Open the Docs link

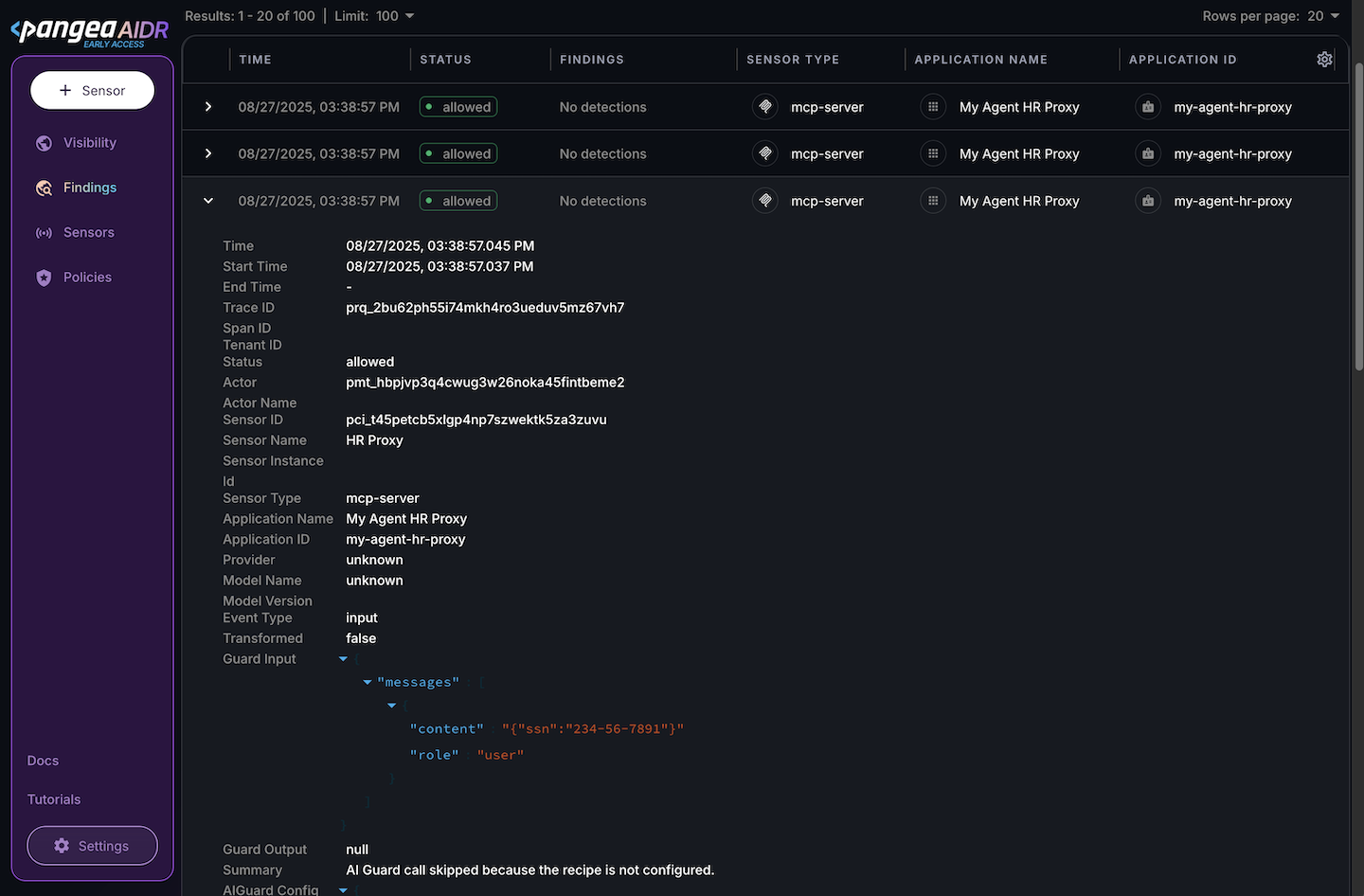[x=43, y=761]
